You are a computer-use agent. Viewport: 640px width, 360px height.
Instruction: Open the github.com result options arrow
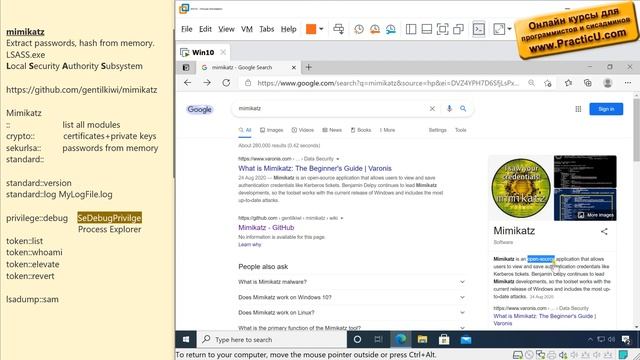342,218
